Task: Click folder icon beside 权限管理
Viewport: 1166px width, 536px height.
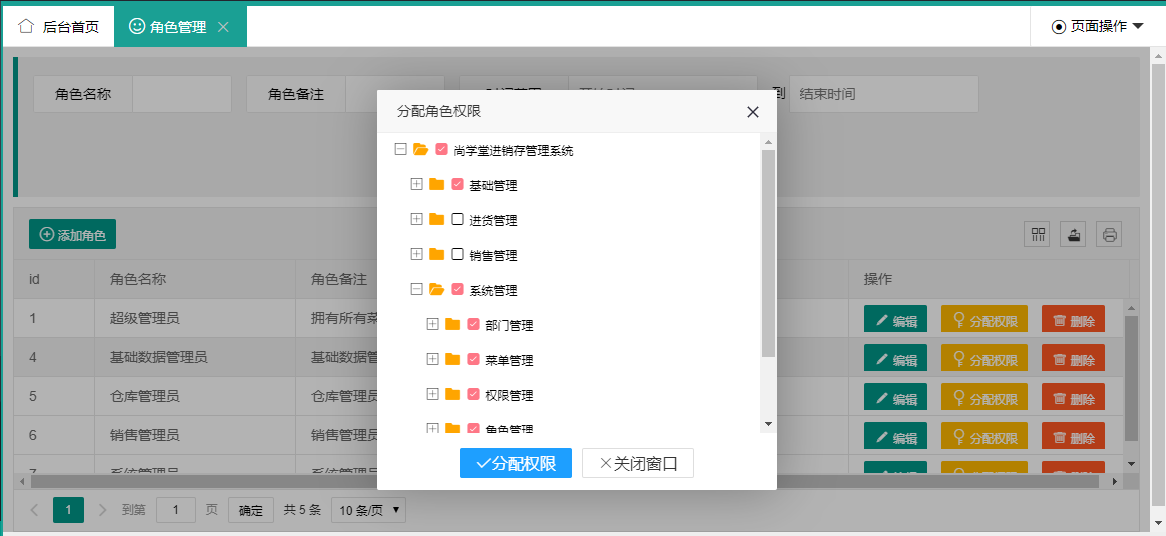Action: pos(452,394)
